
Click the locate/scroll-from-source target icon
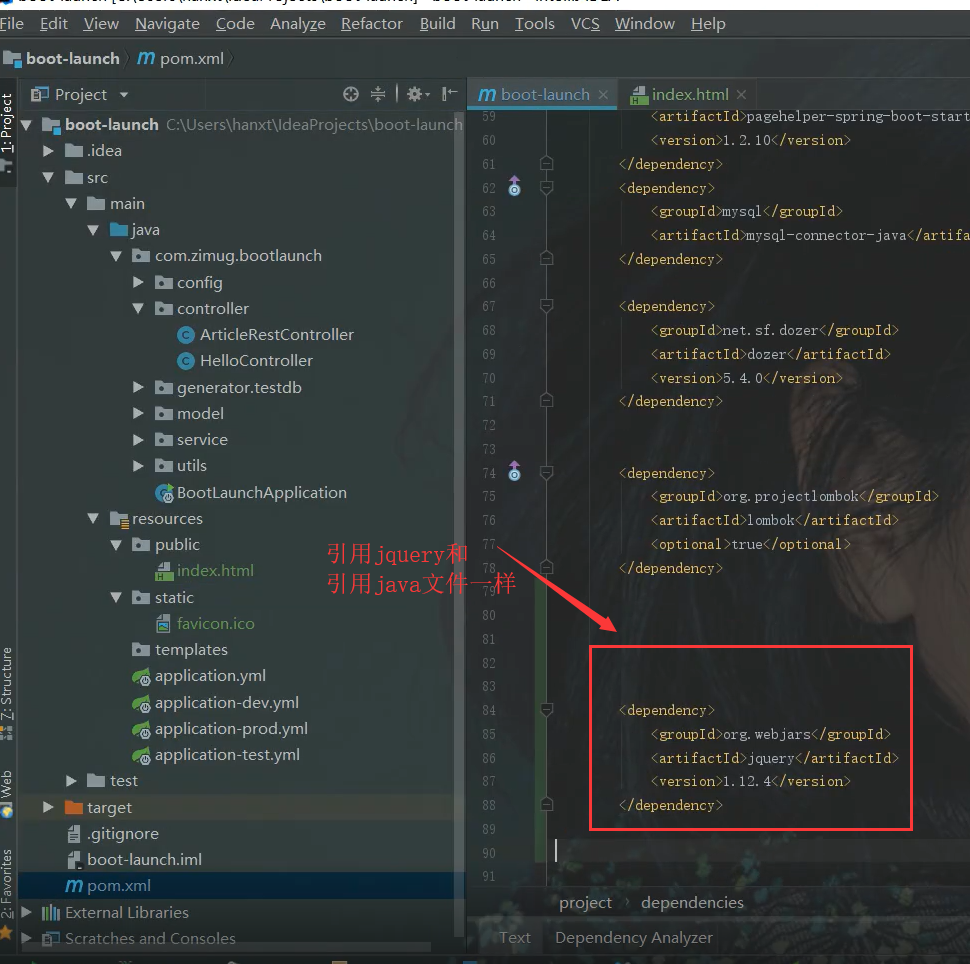(351, 94)
